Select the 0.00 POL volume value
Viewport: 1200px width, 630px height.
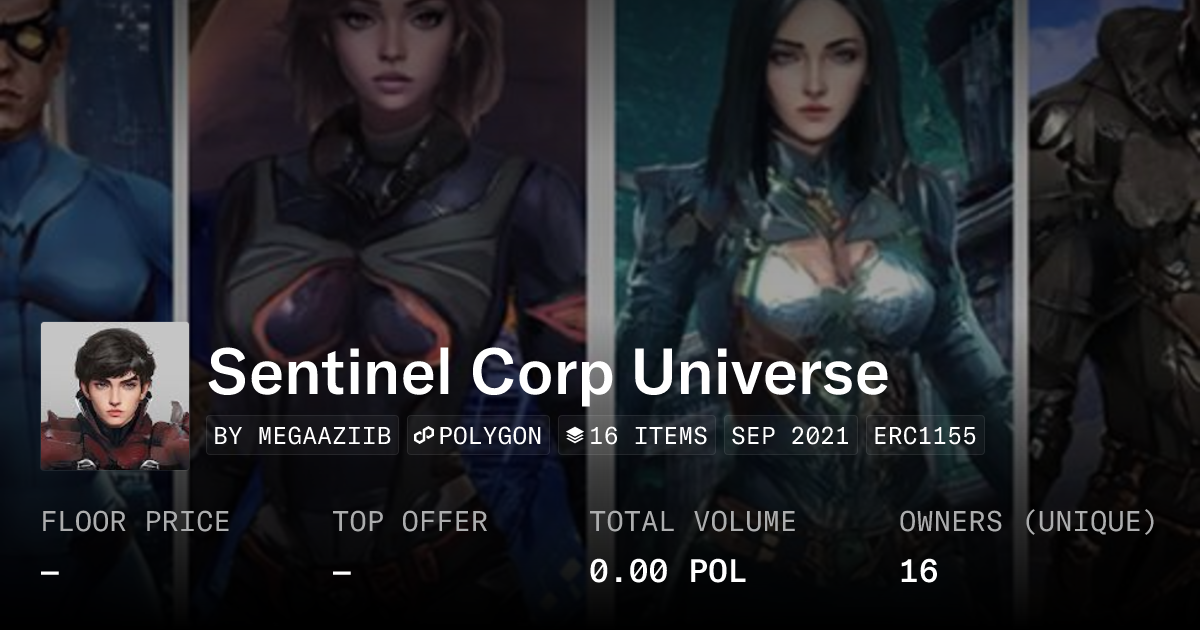click(x=668, y=572)
